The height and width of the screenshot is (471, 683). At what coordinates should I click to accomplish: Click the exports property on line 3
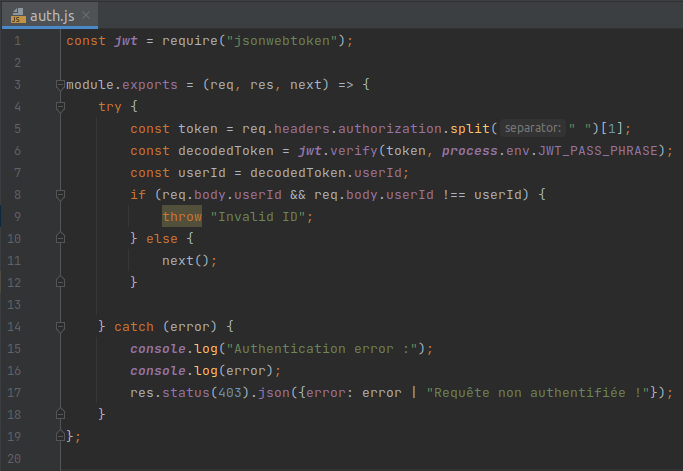pos(150,85)
